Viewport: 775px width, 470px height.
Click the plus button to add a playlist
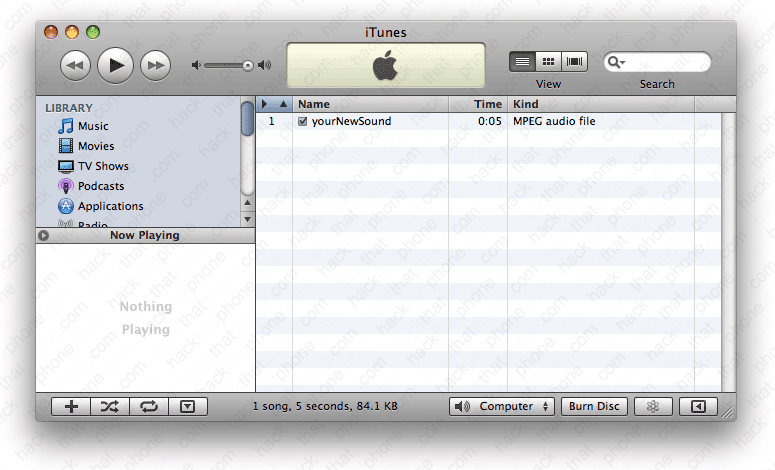click(70, 406)
